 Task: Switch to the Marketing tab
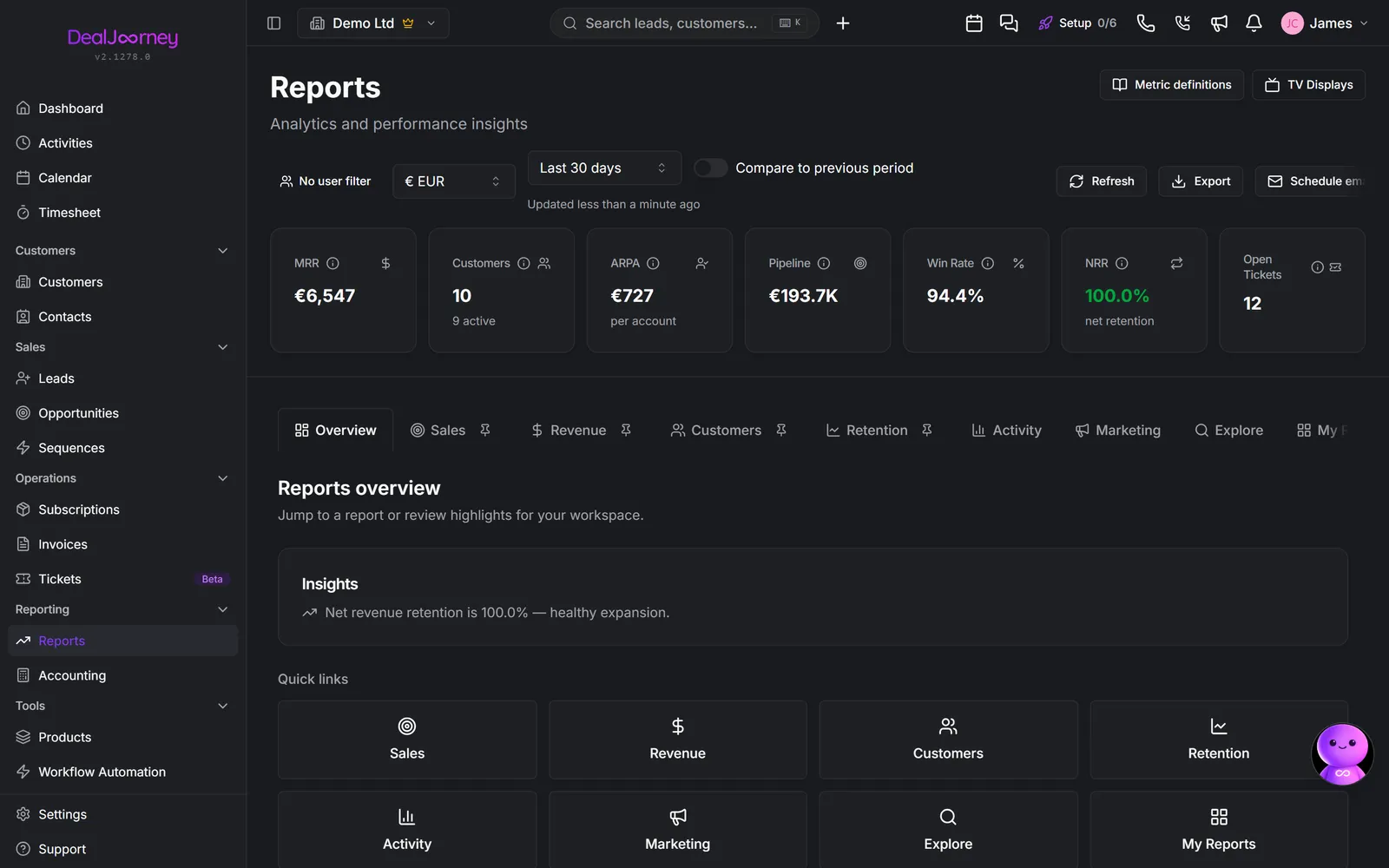tap(1117, 430)
